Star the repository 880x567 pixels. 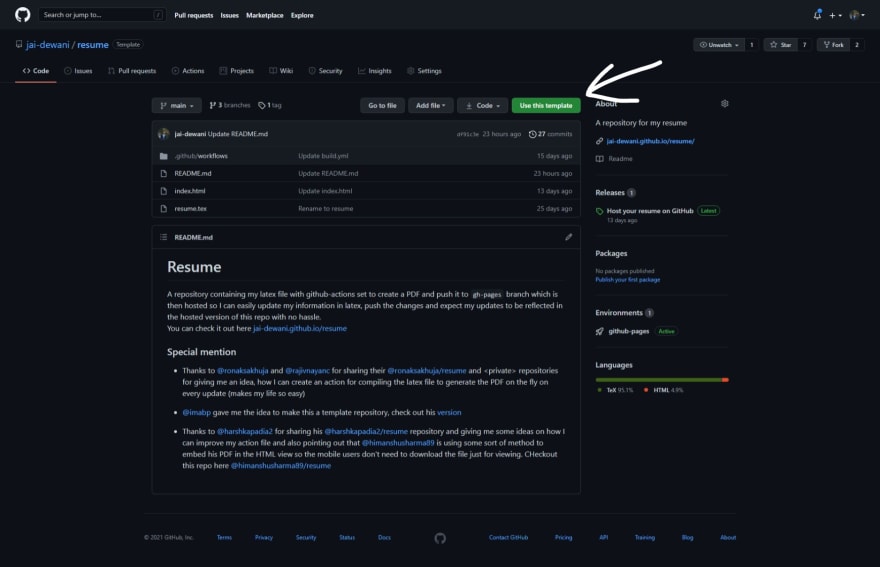point(781,45)
